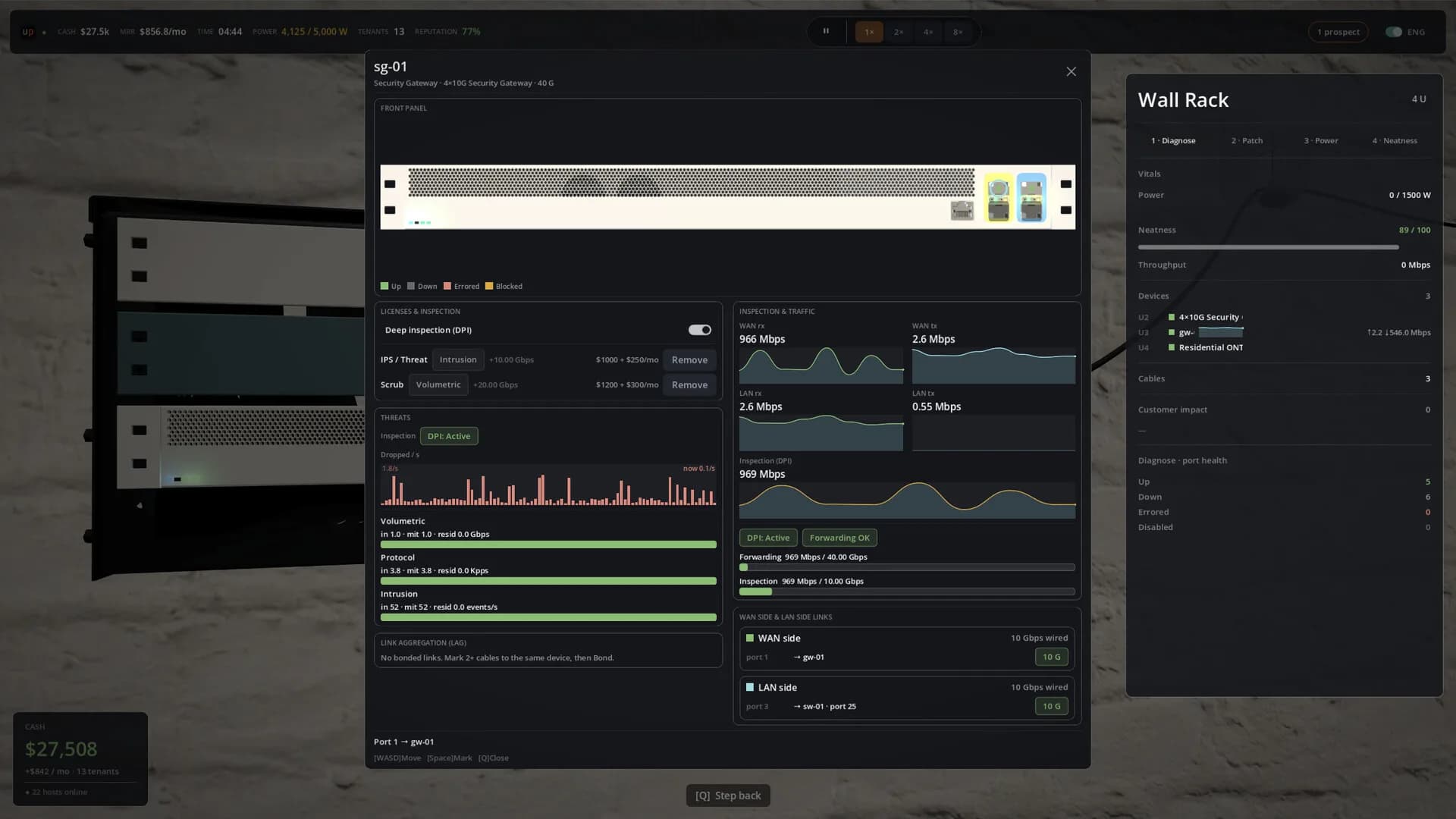This screenshot has width=1456, height=819.
Task: Select the Intrusion license chip
Action: (x=458, y=360)
